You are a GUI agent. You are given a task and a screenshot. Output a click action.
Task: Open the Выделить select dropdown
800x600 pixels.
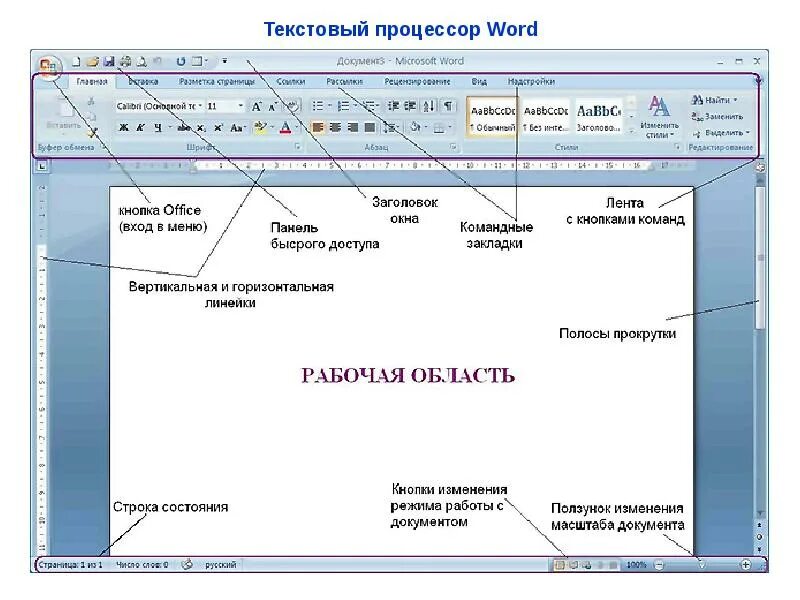tap(721, 133)
